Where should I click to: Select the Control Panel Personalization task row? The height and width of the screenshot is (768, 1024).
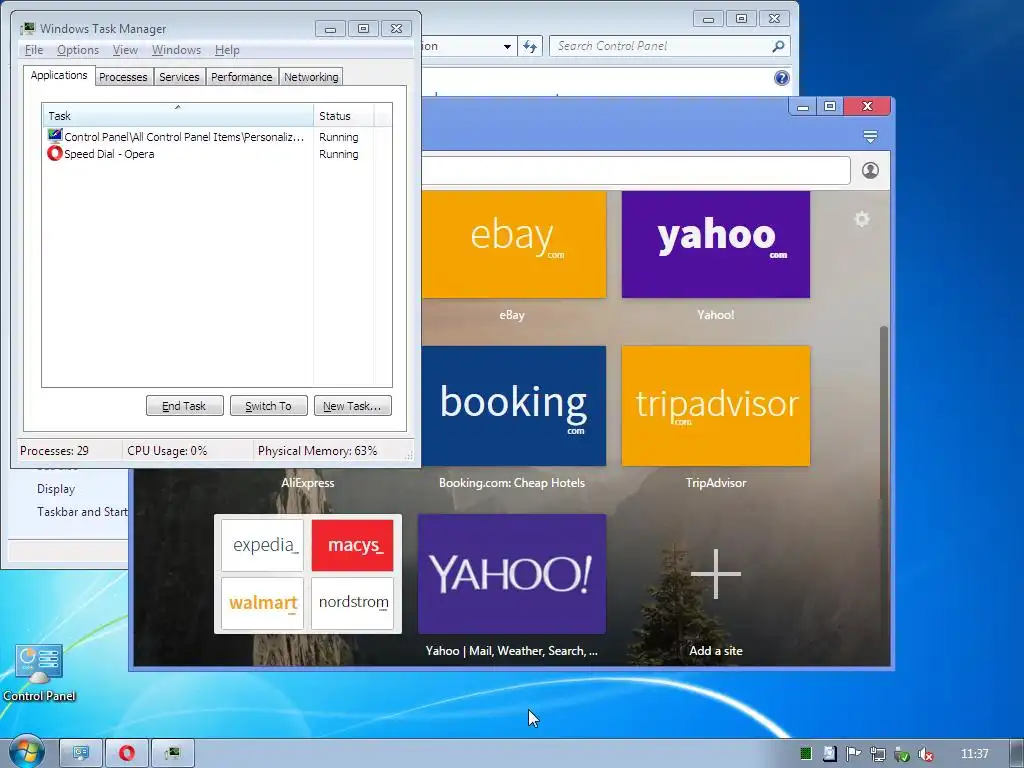[x=209, y=137]
